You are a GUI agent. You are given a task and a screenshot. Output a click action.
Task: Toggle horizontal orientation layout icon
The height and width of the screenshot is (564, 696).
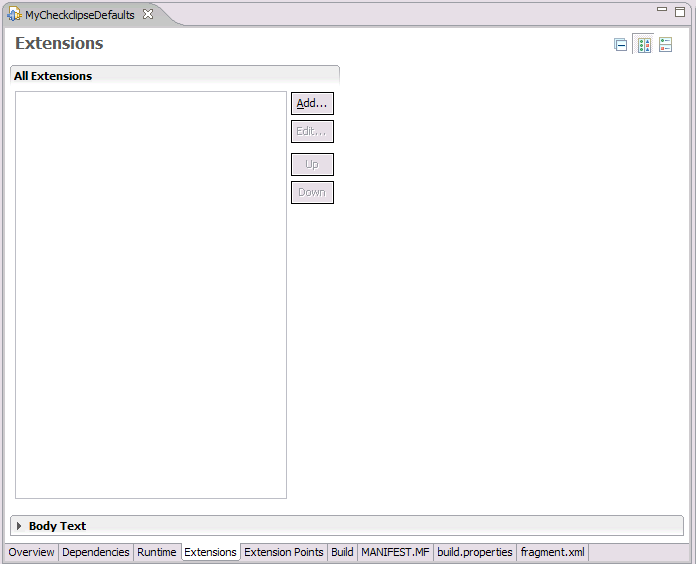(644, 45)
